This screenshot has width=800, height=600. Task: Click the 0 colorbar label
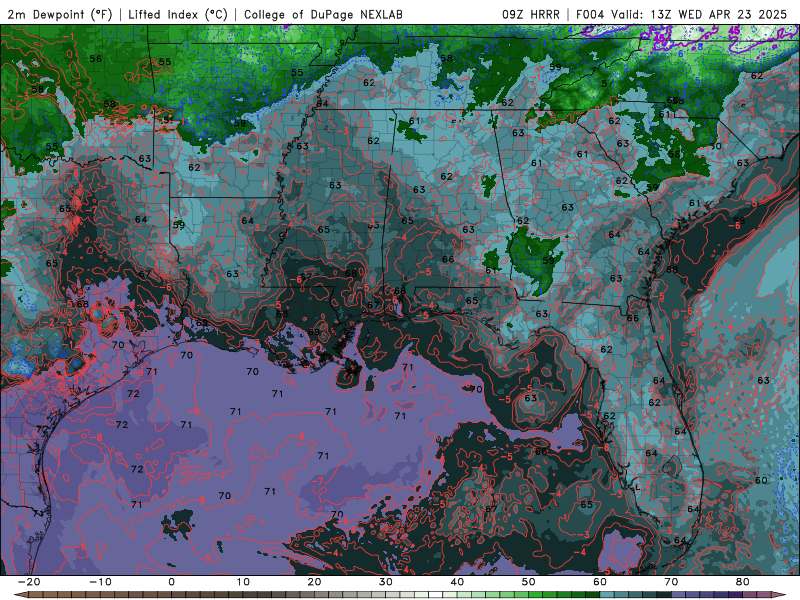(171, 582)
